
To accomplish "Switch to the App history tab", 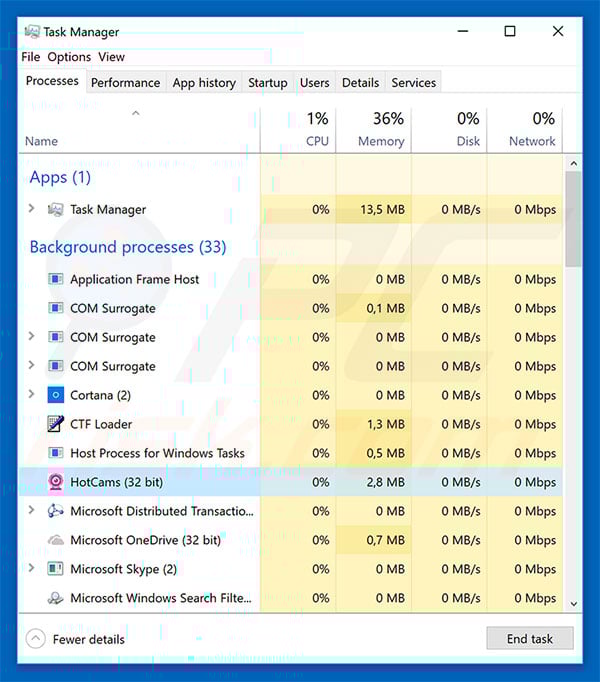I will pyautogui.click(x=204, y=83).
